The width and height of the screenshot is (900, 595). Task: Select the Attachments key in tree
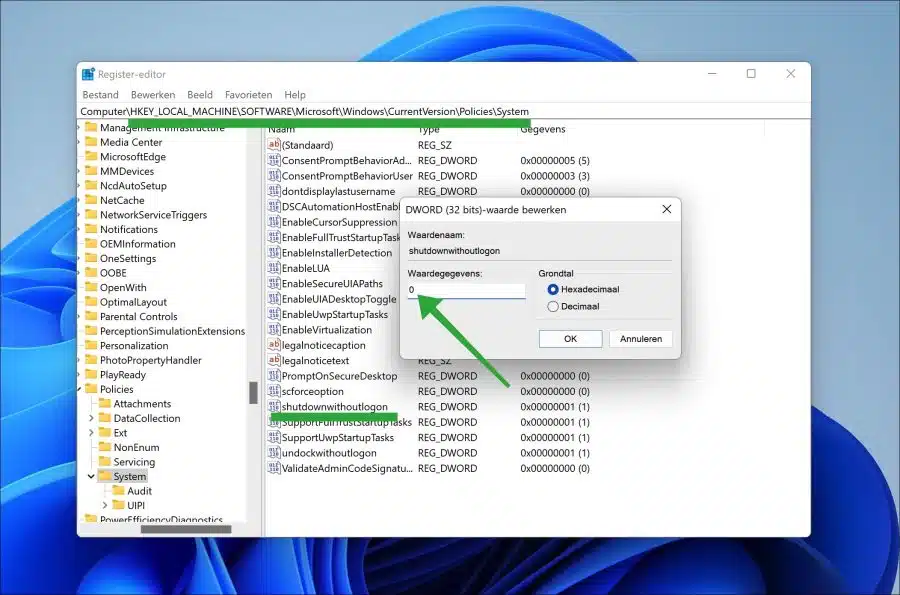pyautogui.click(x=142, y=403)
